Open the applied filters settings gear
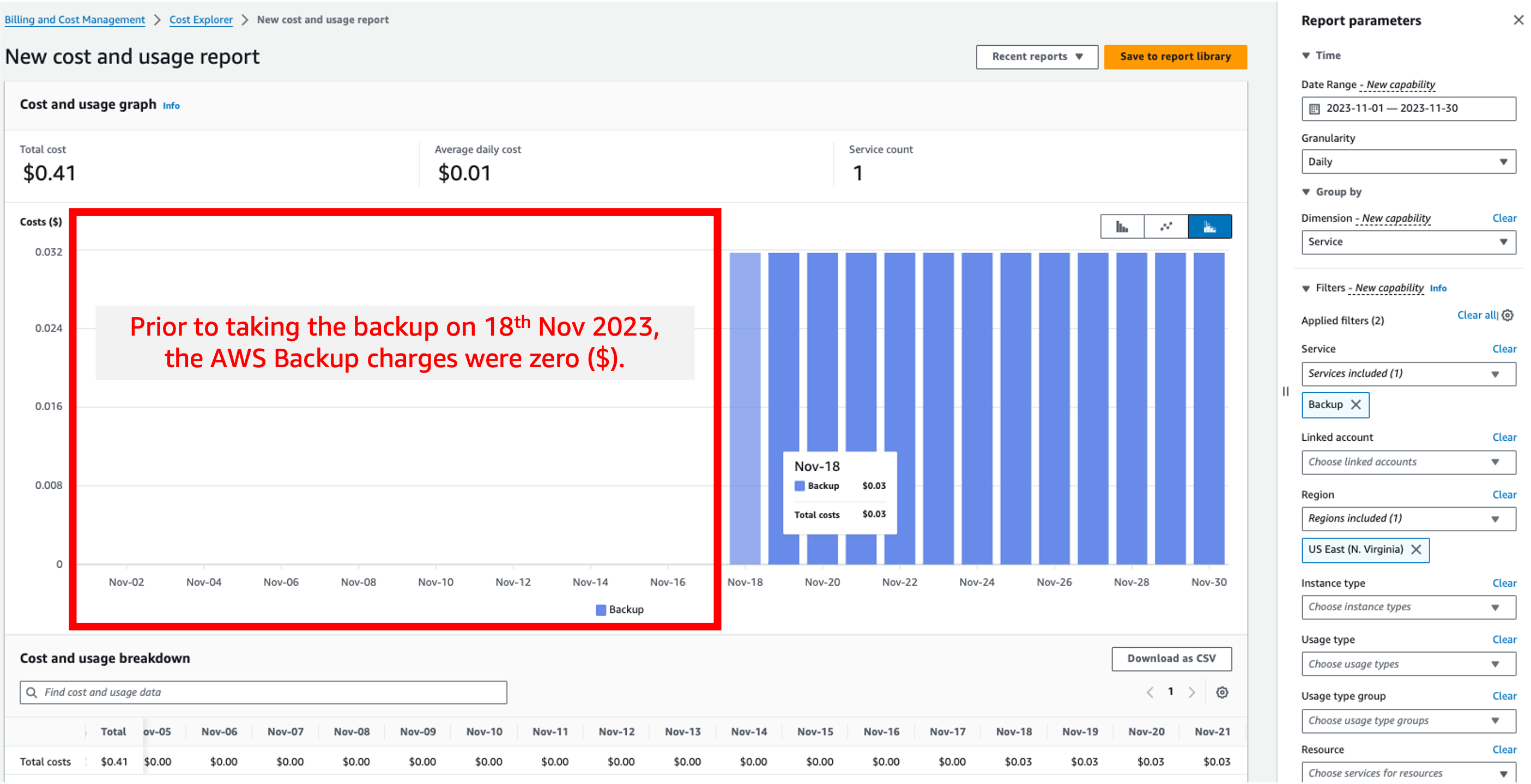Viewport: 1531px width, 784px height. 1508,315
